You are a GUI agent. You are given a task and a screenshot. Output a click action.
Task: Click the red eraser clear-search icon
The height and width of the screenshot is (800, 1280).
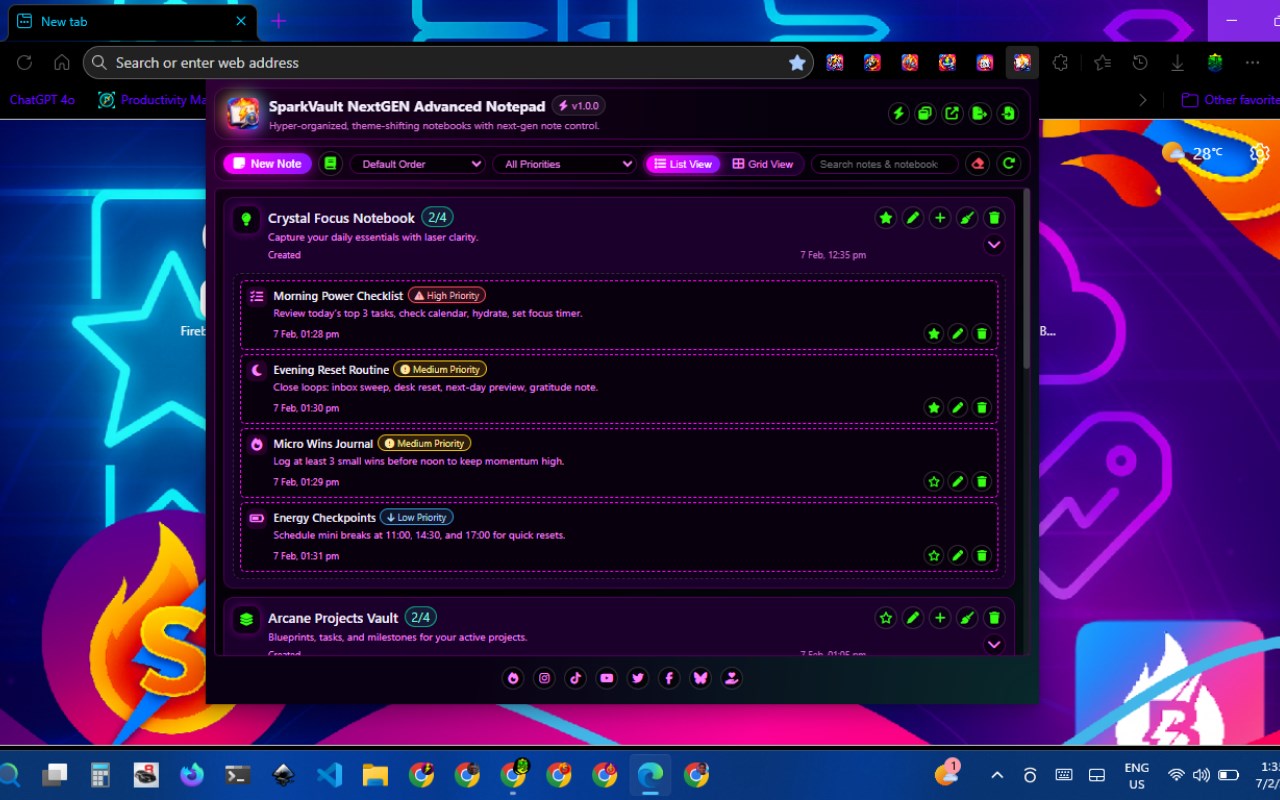[978, 164]
